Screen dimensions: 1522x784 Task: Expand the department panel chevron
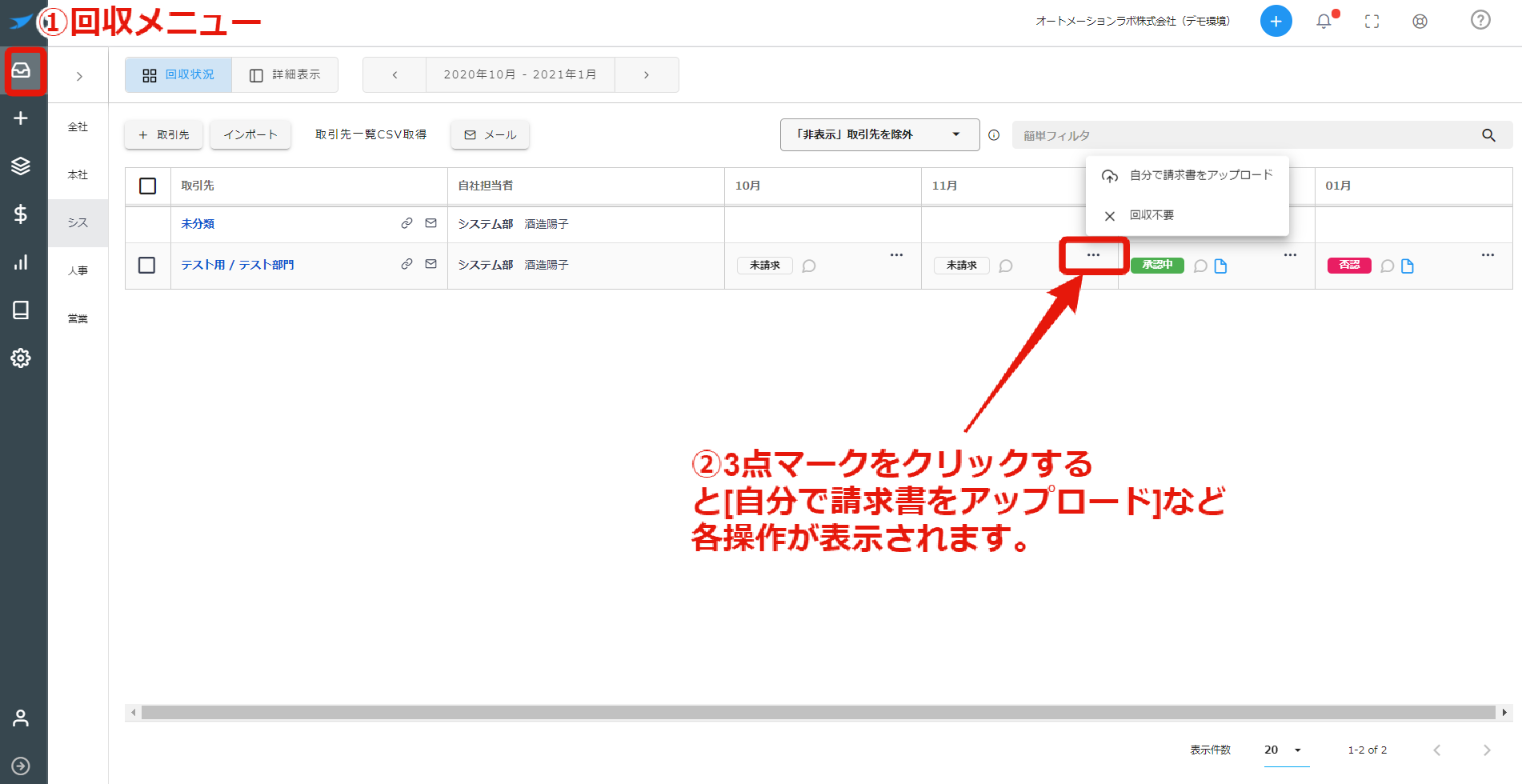click(79, 77)
